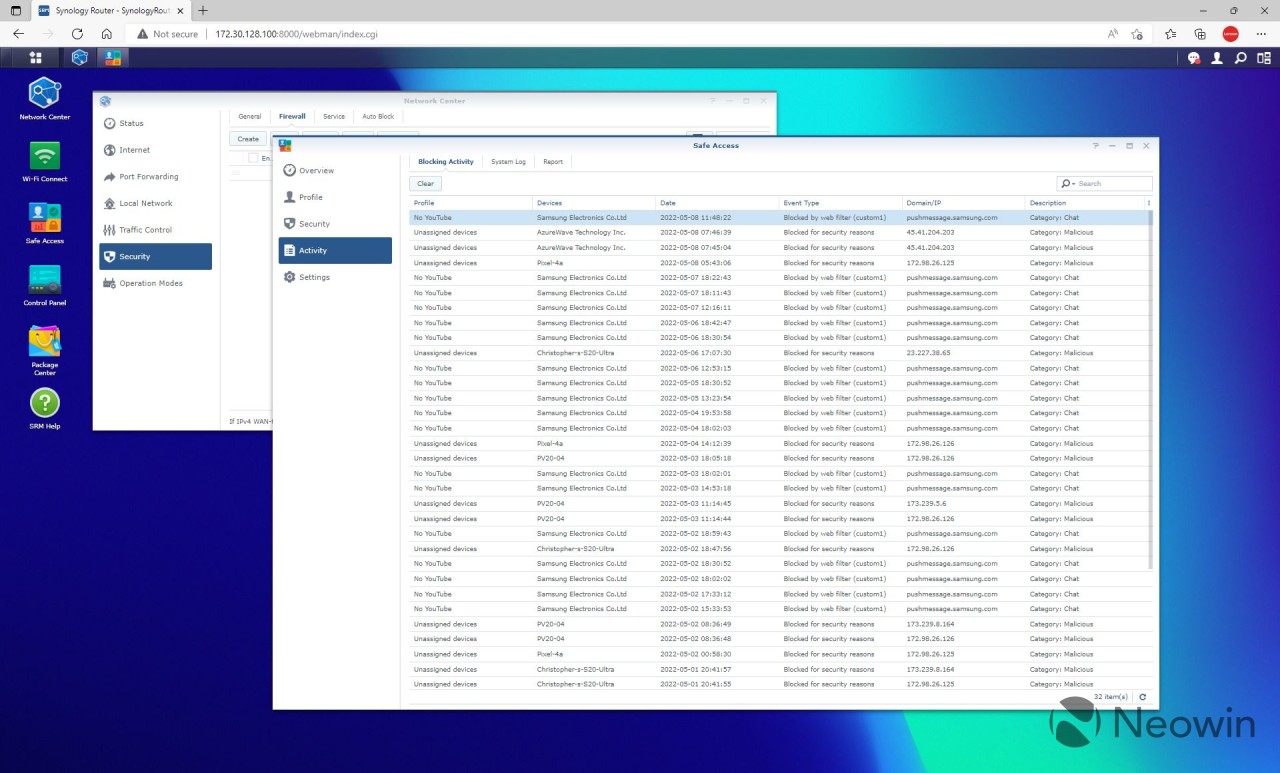Switch to Safe Access in SRM taskbar

(x=112, y=58)
